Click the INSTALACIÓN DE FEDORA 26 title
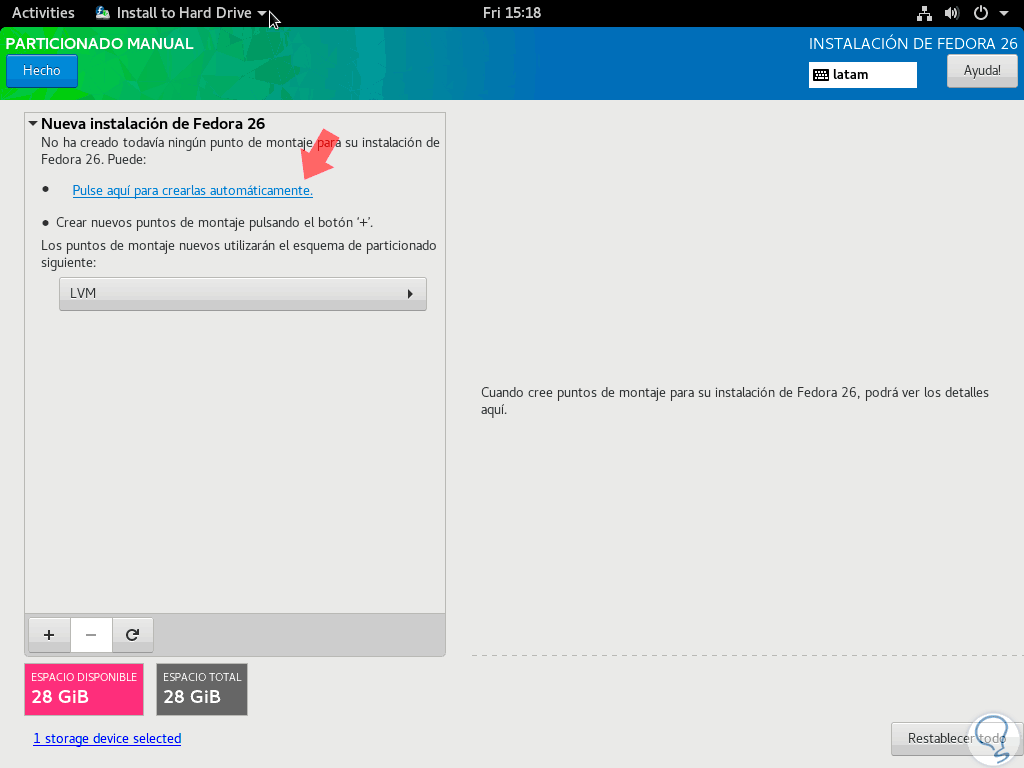This screenshot has width=1024, height=768. 913,44
